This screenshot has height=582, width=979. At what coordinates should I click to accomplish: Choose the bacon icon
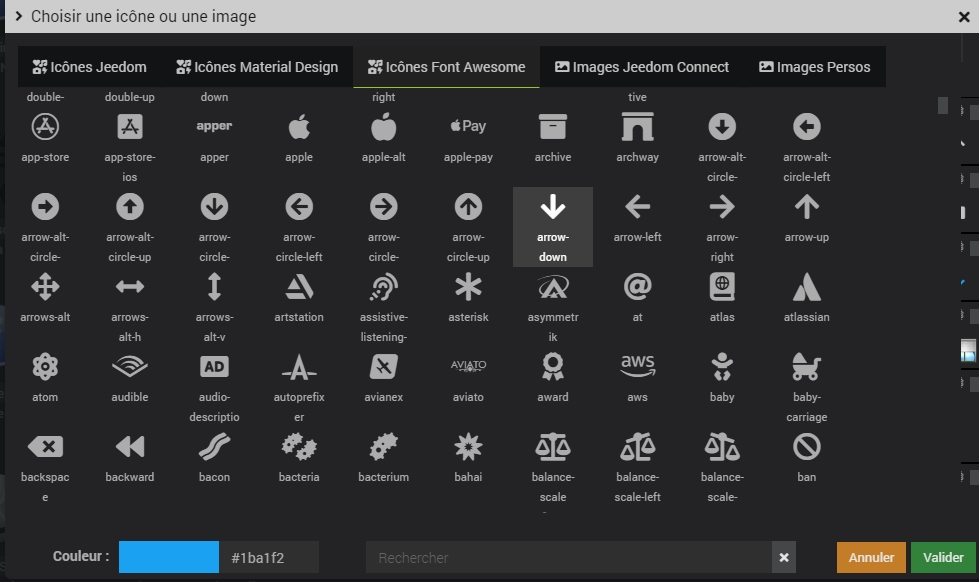(214, 447)
